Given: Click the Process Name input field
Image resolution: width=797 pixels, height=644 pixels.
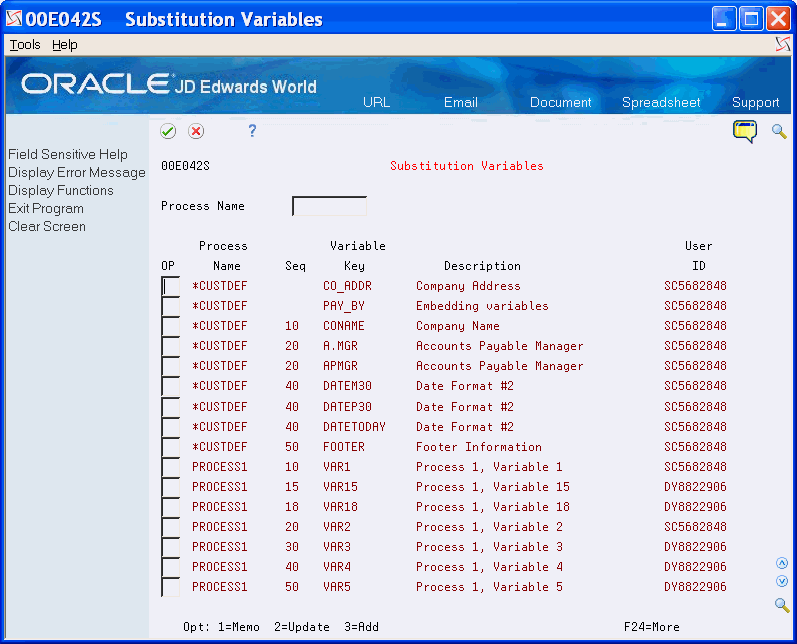Looking at the screenshot, I should pos(329,206).
